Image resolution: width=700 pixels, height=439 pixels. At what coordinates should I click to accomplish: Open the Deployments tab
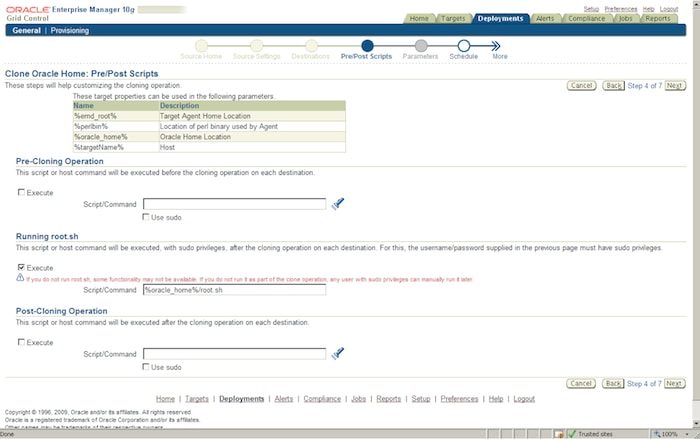tap(500, 18)
